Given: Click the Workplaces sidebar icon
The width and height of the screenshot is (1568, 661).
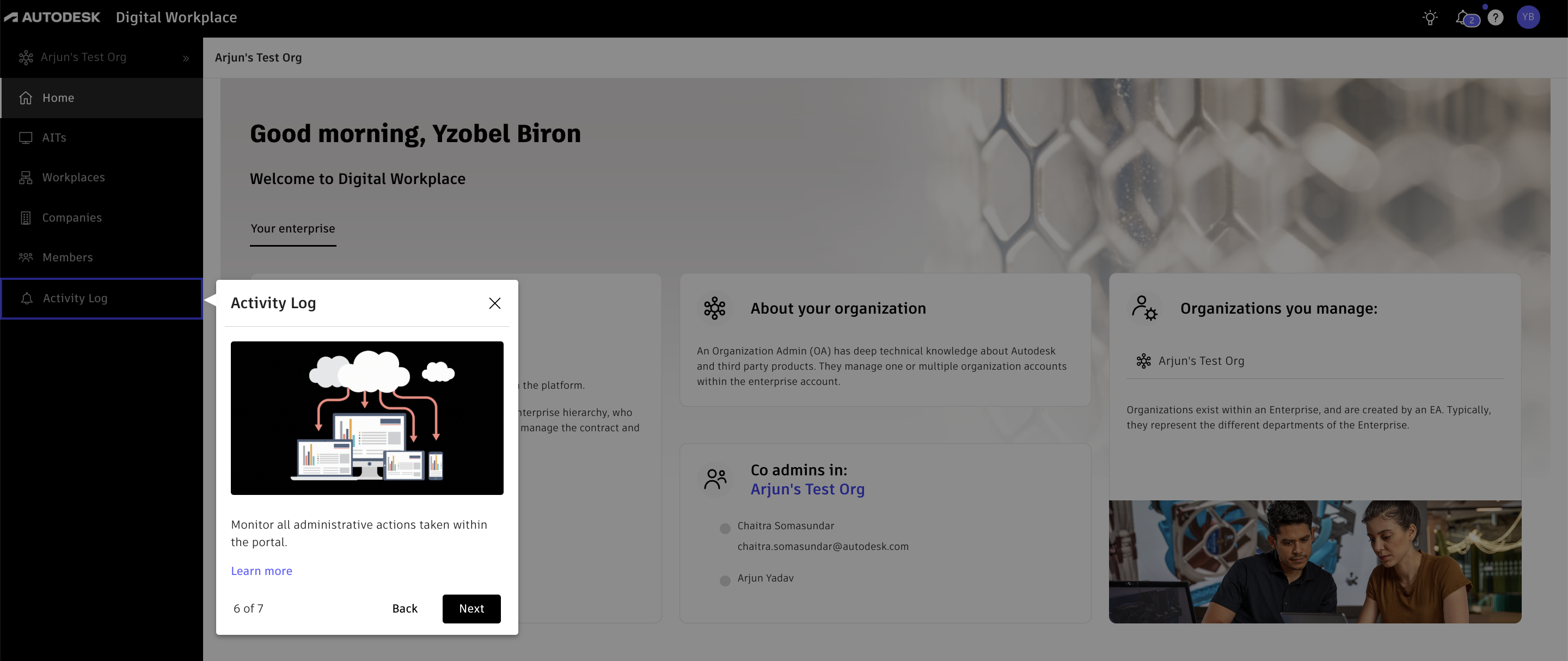Looking at the screenshot, I should [x=26, y=178].
